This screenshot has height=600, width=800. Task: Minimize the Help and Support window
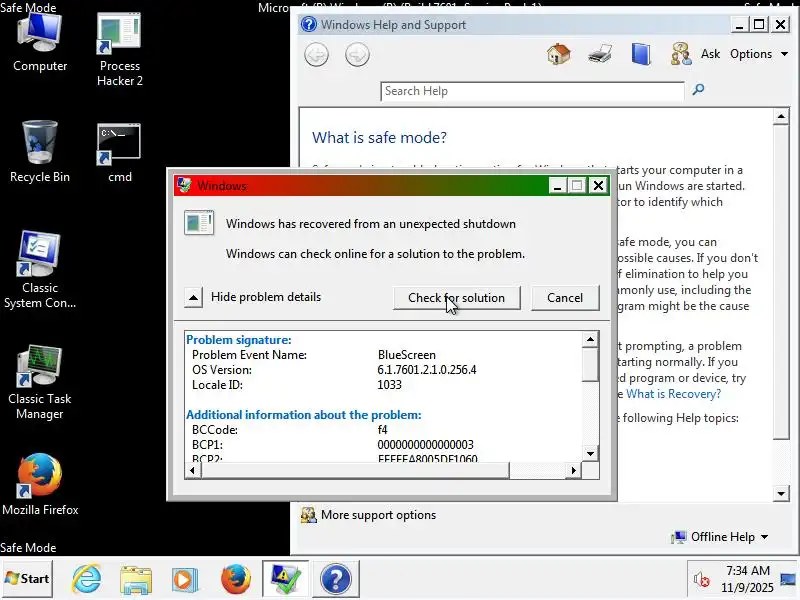click(739, 24)
